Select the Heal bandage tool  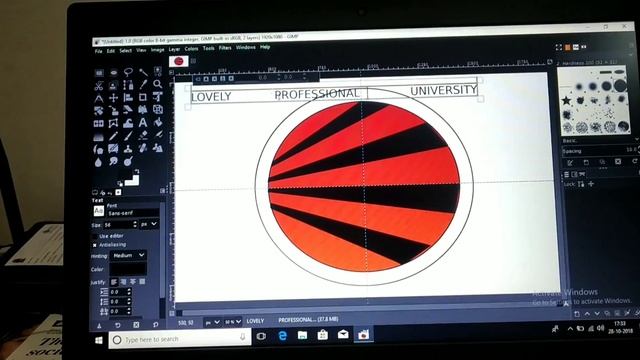(x=143, y=149)
